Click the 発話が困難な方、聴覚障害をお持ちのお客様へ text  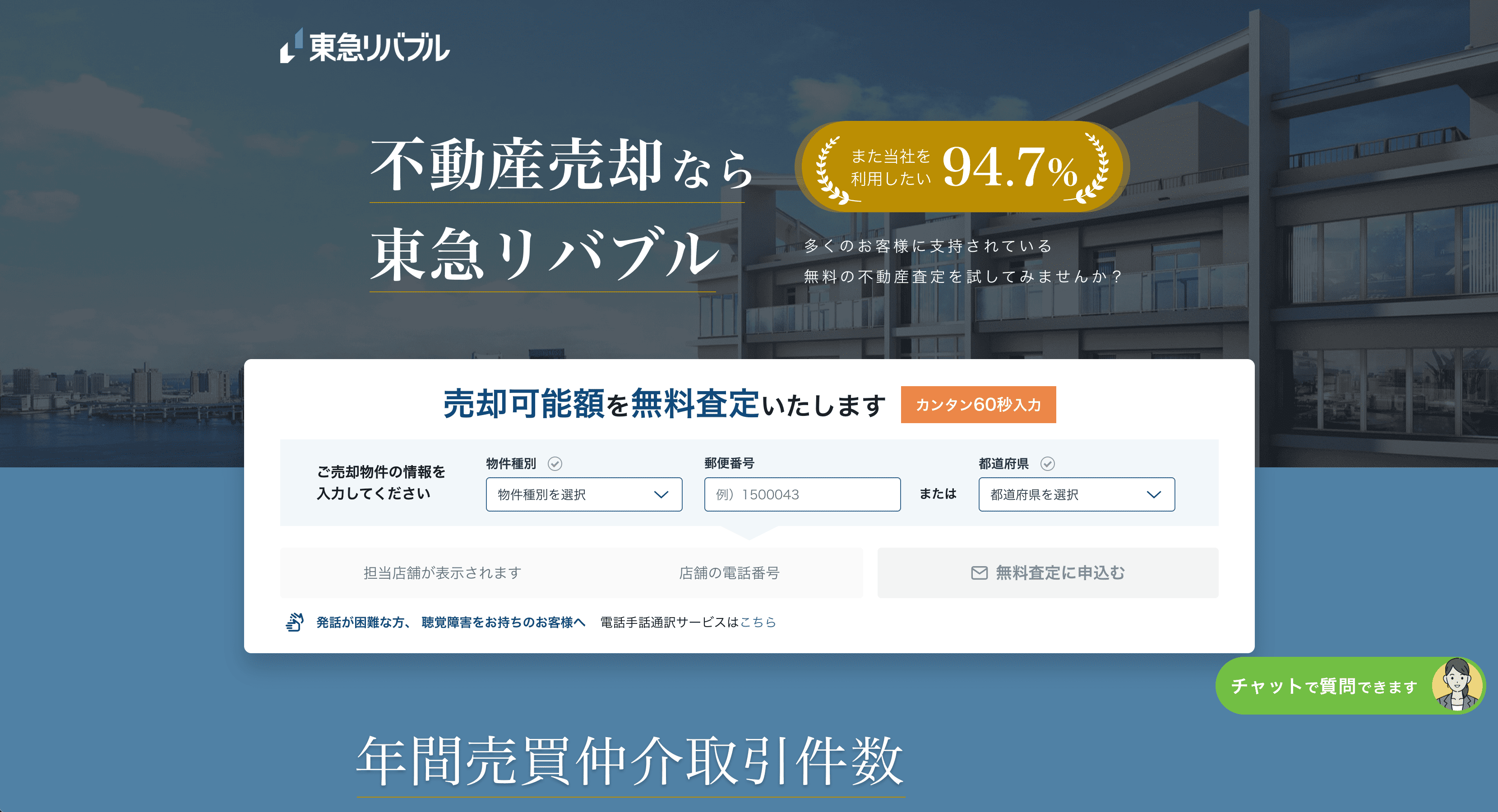(451, 622)
